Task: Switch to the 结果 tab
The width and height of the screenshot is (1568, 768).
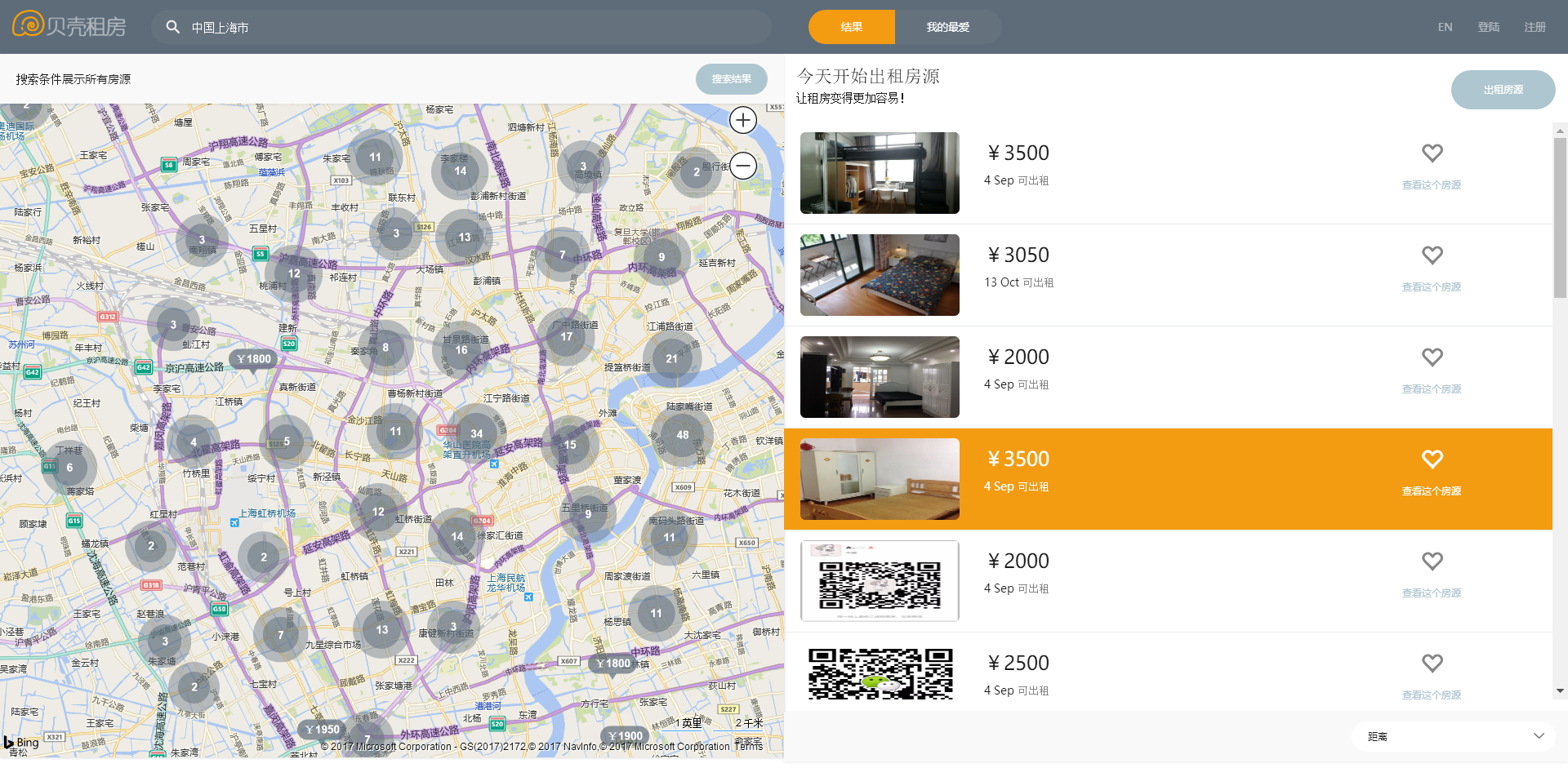Action: tap(851, 27)
